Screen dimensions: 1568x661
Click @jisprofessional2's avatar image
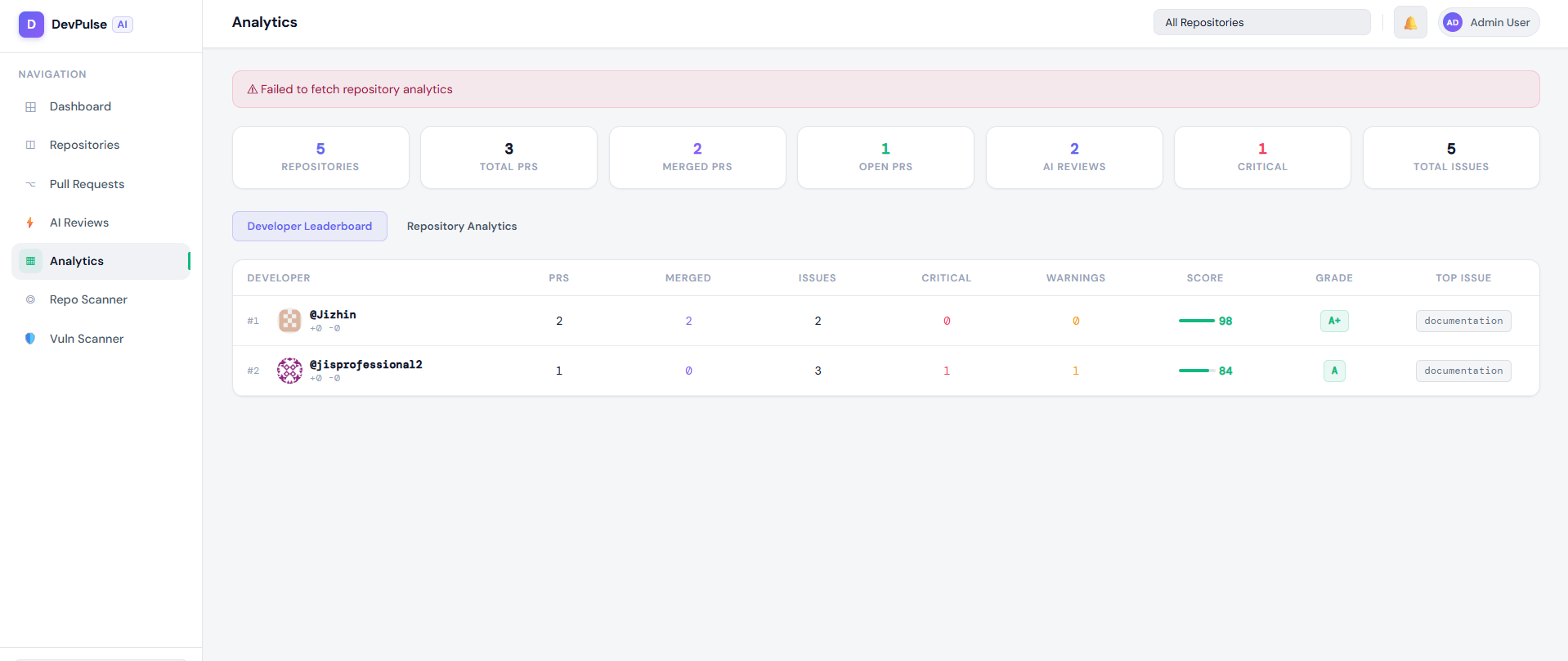coord(289,371)
